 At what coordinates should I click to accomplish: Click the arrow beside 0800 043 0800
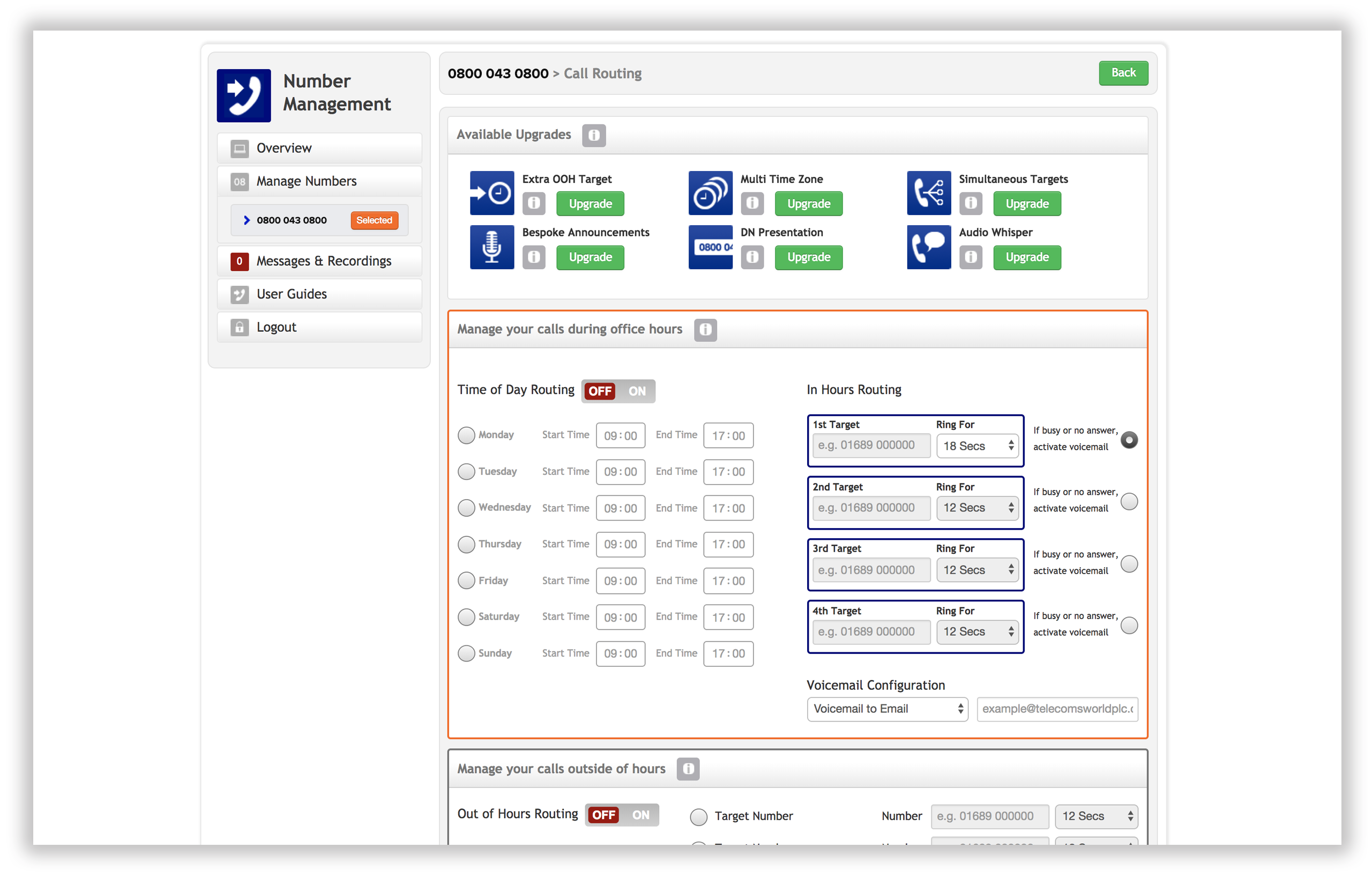[x=247, y=220]
